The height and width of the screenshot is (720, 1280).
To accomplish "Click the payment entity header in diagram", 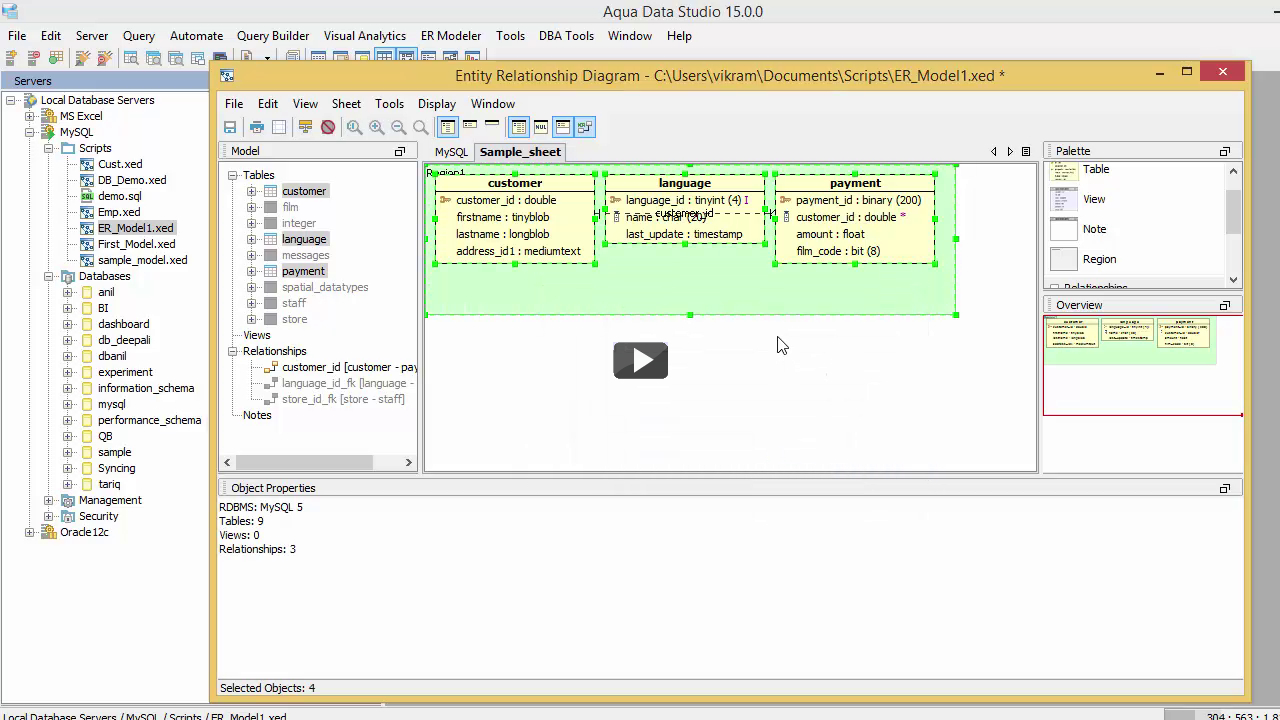I will click(855, 183).
